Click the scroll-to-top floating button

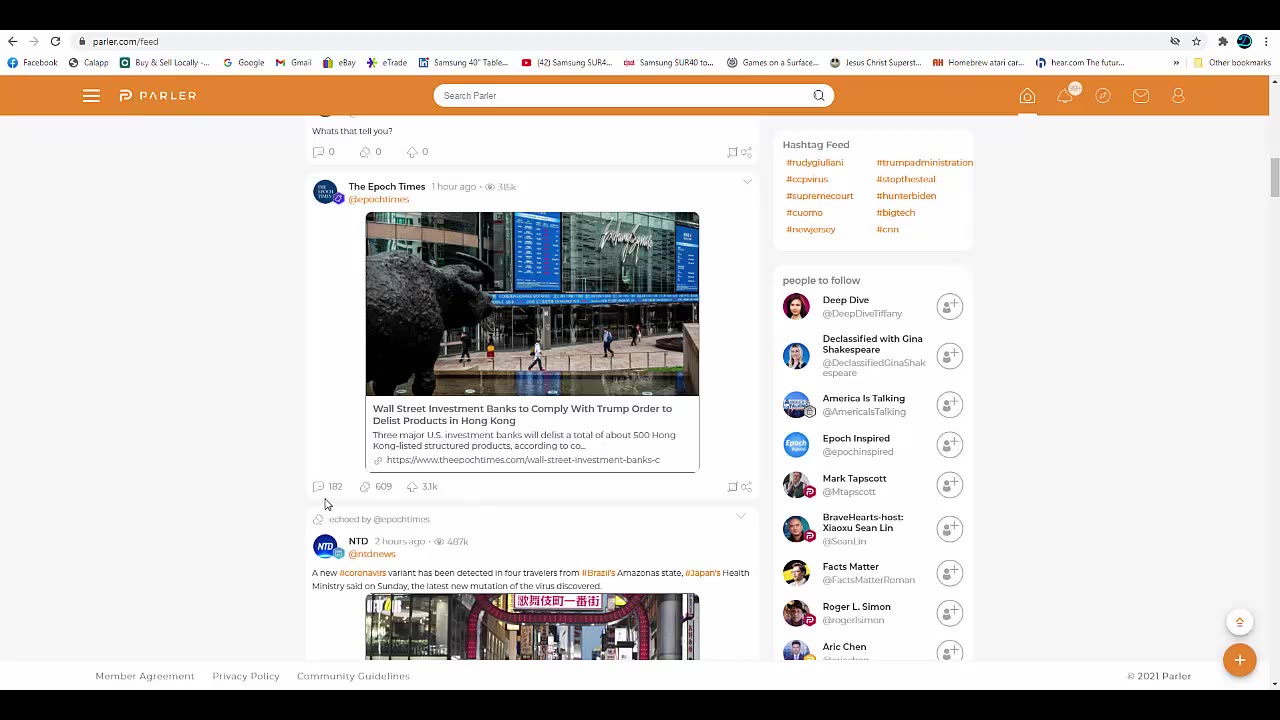(x=1239, y=622)
